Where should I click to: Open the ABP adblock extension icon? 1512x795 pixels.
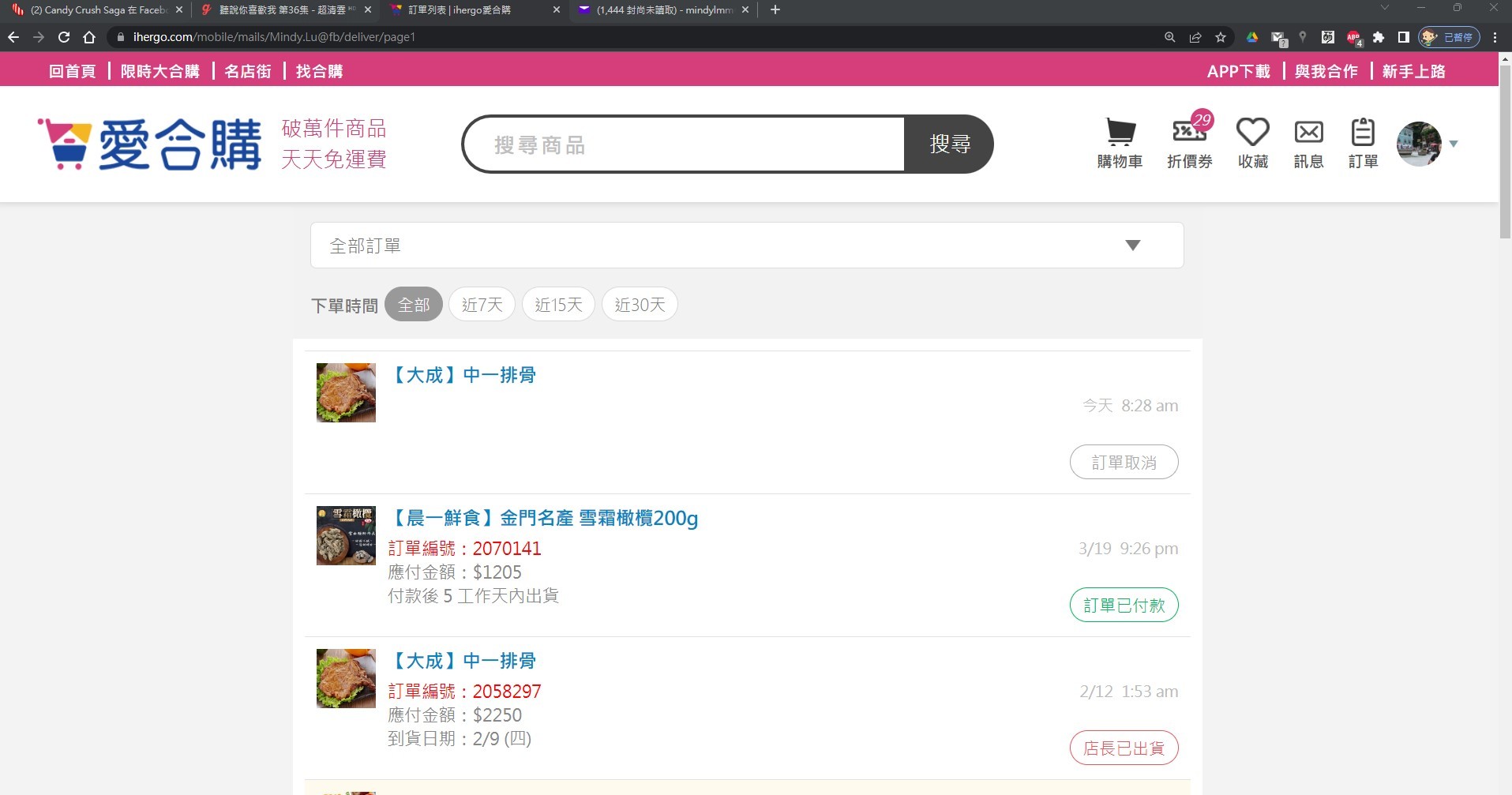pyautogui.click(x=1353, y=37)
